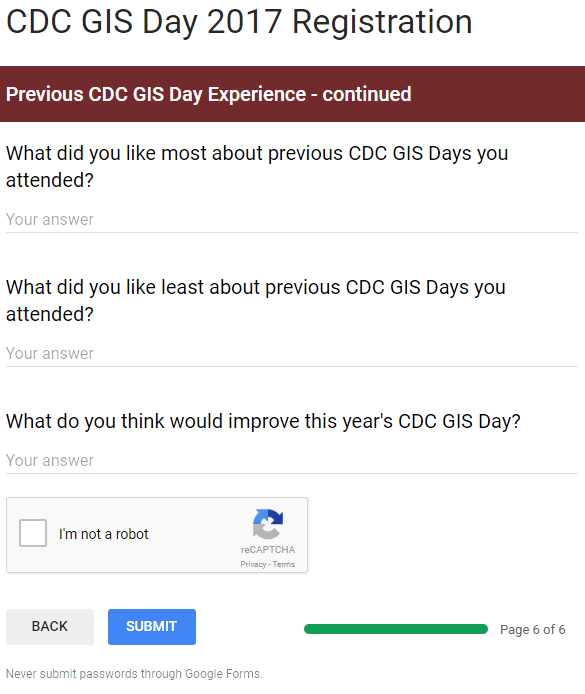Screen dimensions: 585x694
Task: Focus the liked least answer field
Action: coord(292,354)
